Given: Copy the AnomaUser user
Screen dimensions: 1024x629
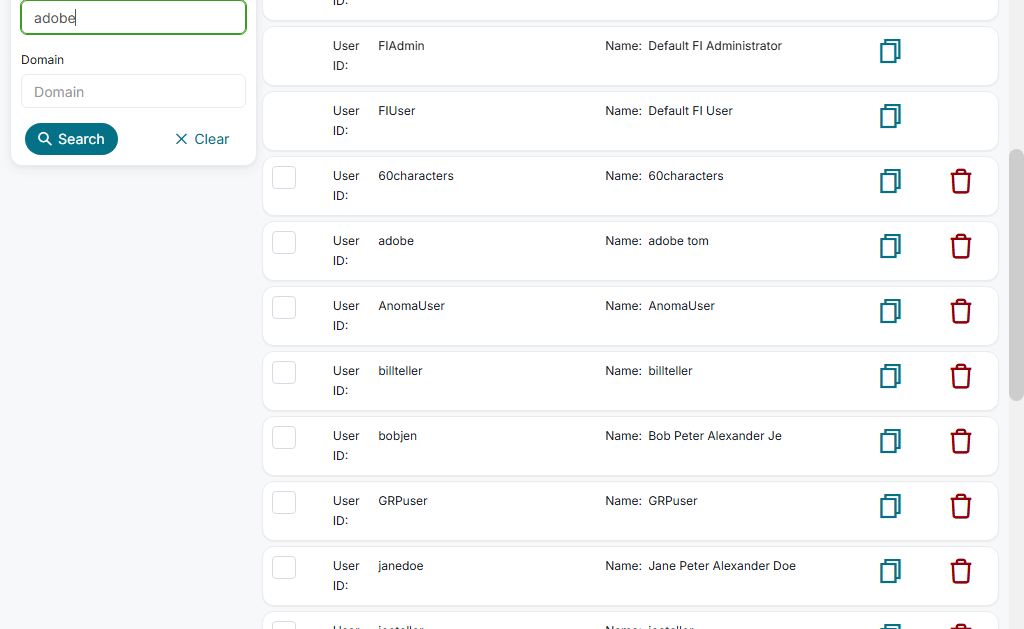Looking at the screenshot, I should (890, 311).
